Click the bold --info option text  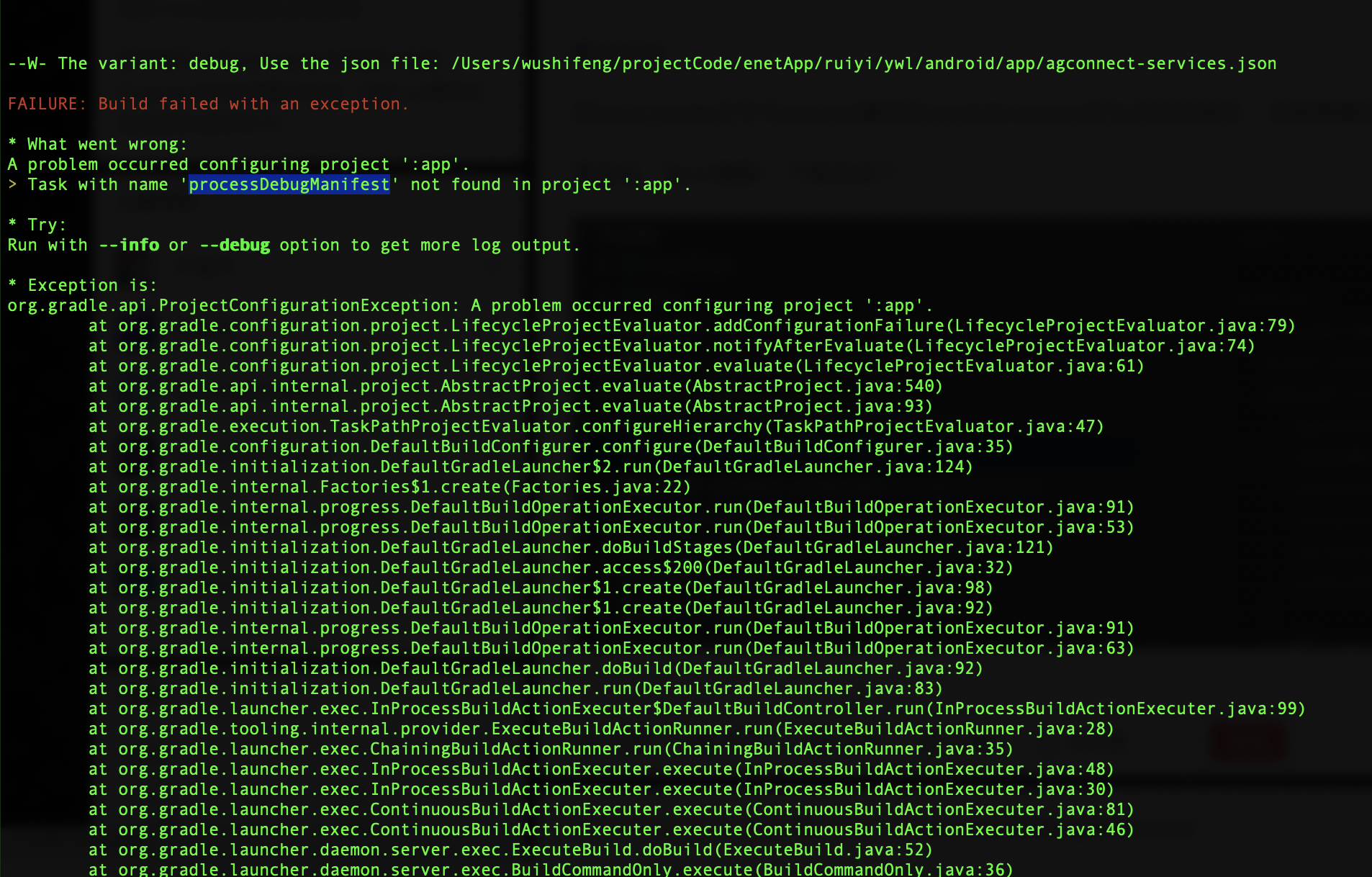(x=129, y=246)
